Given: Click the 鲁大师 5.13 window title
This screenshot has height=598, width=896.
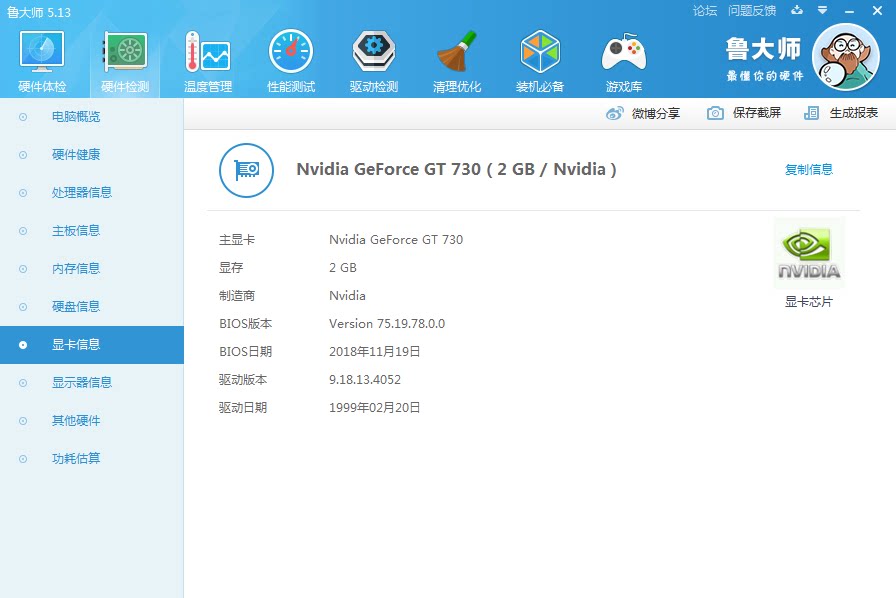Looking at the screenshot, I should 39,12.
